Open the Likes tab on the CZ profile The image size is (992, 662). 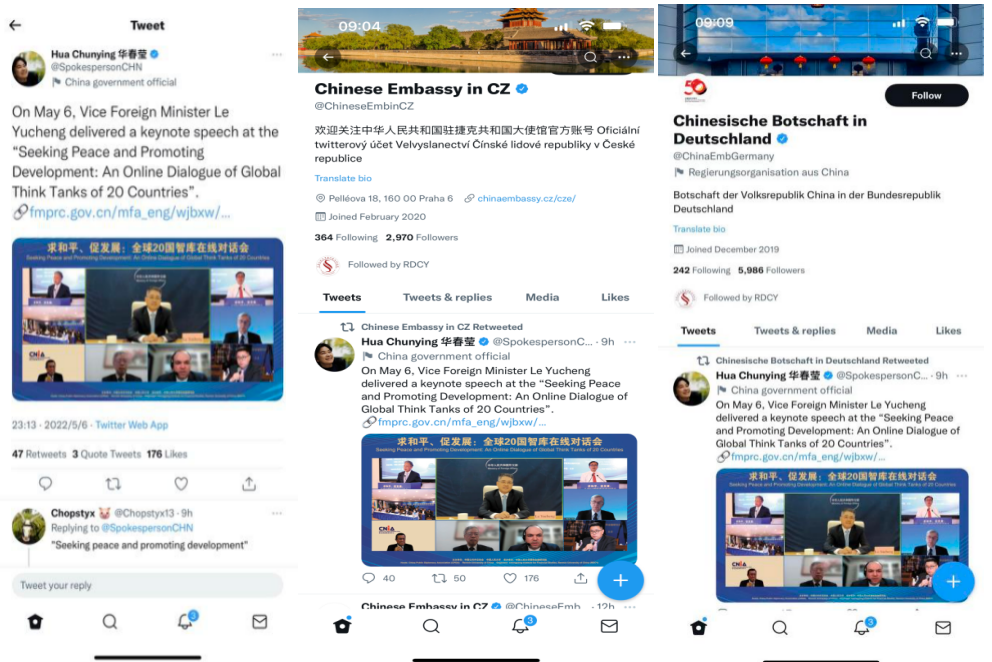click(615, 297)
